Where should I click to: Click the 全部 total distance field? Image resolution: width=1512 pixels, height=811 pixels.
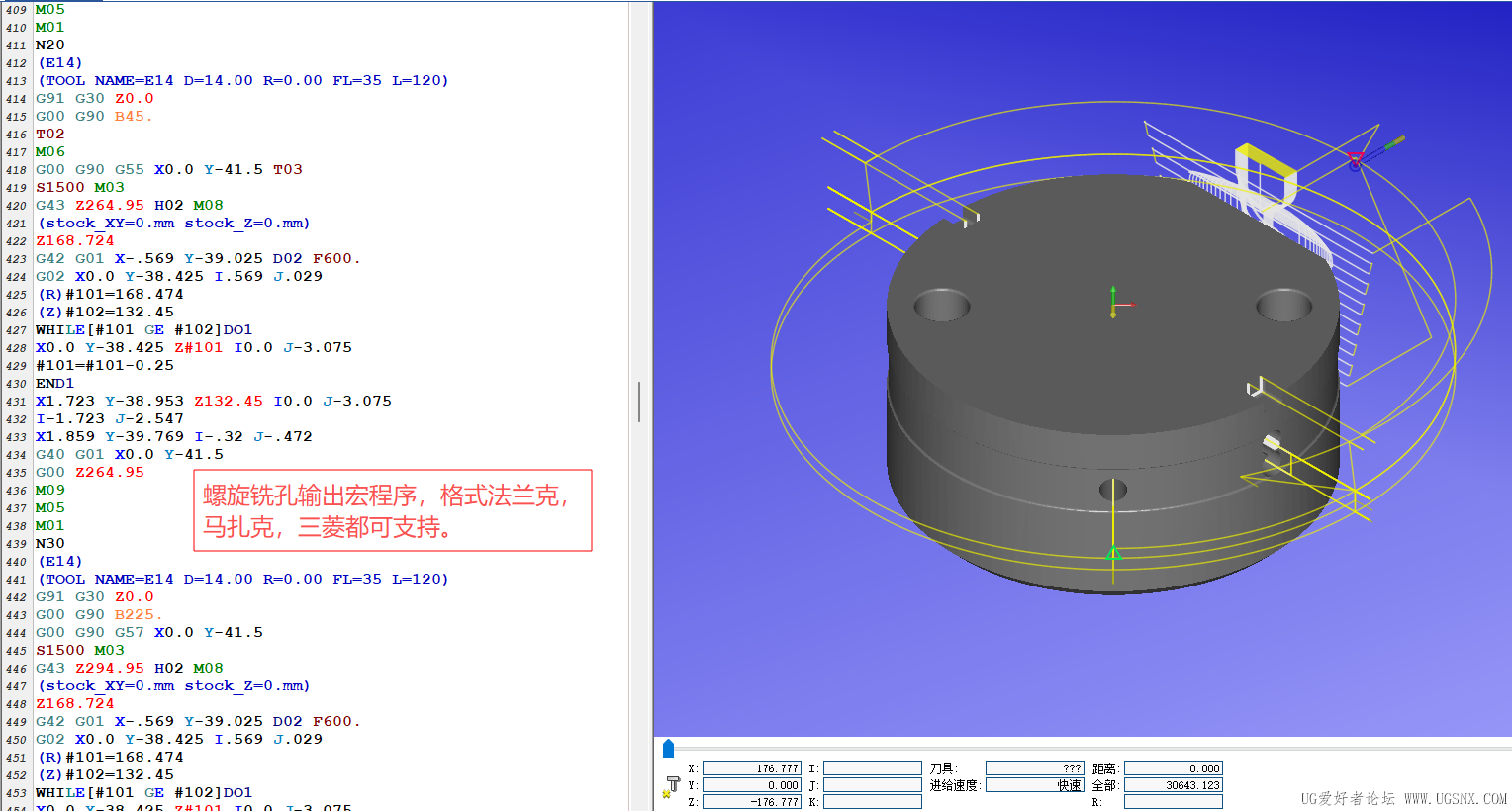coord(1173,785)
